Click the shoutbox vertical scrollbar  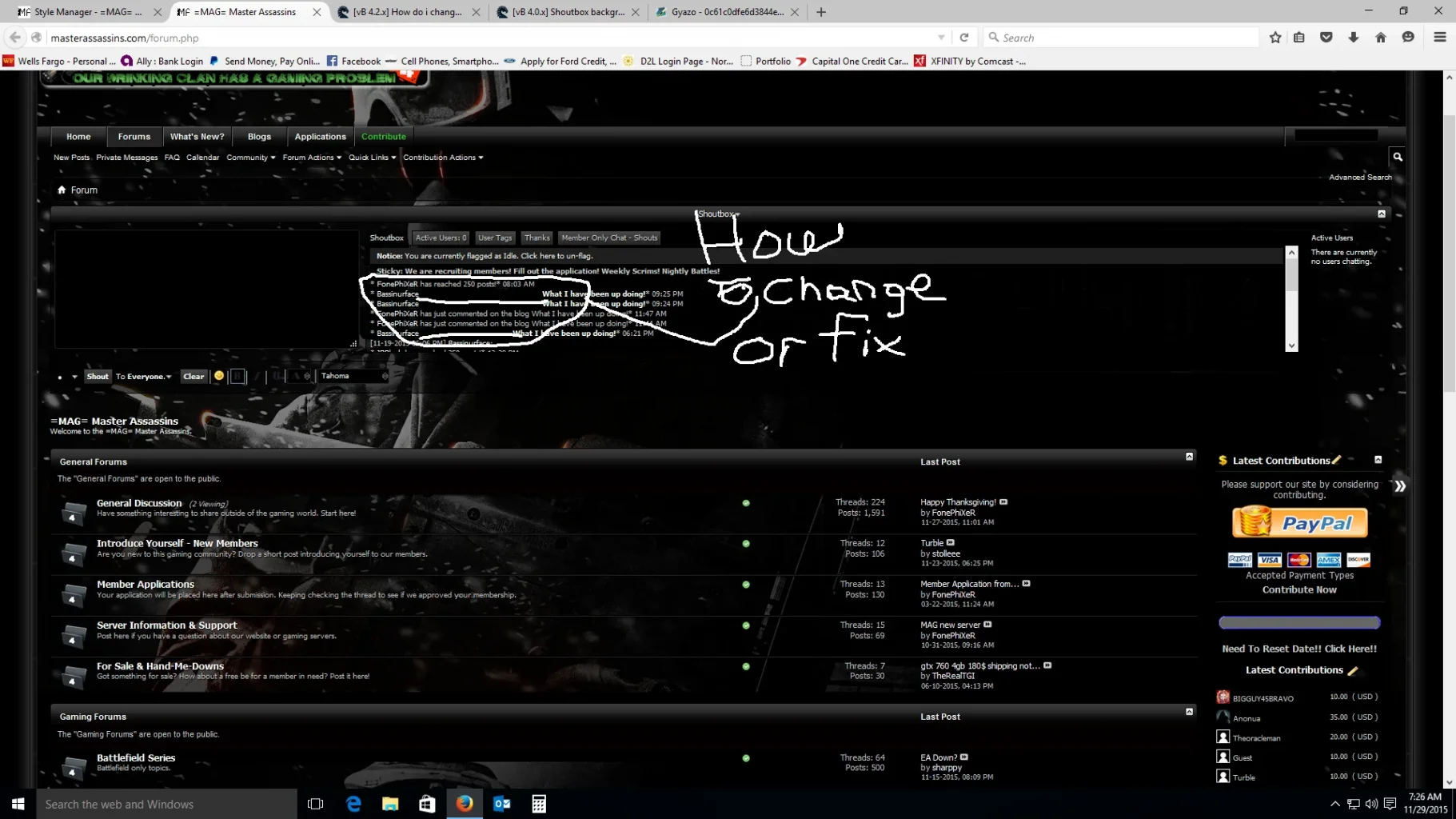(1291, 298)
